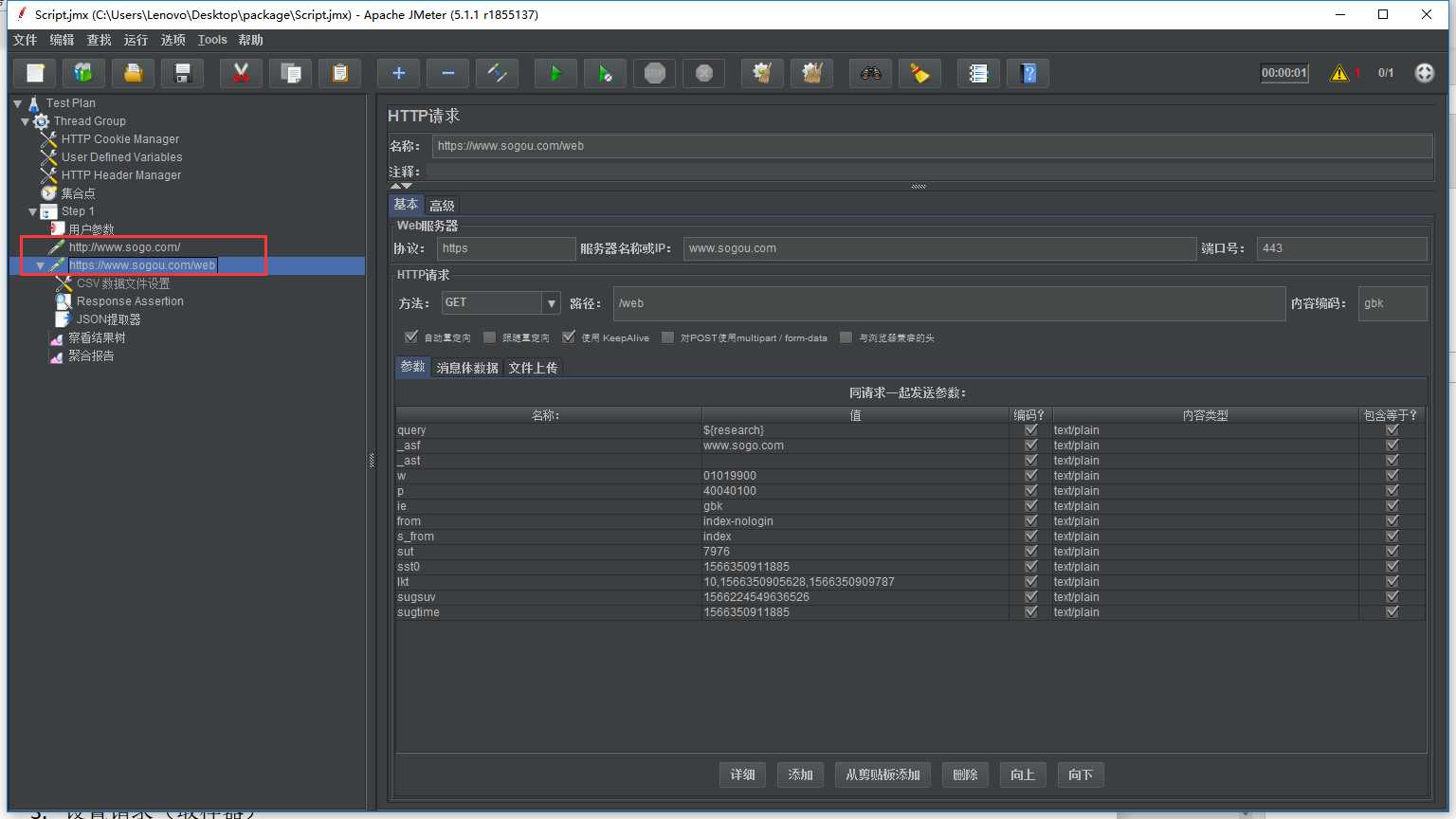The image size is (1456, 819).
Task: Toggle 跟随重定向 checkbox
Action: click(490, 337)
